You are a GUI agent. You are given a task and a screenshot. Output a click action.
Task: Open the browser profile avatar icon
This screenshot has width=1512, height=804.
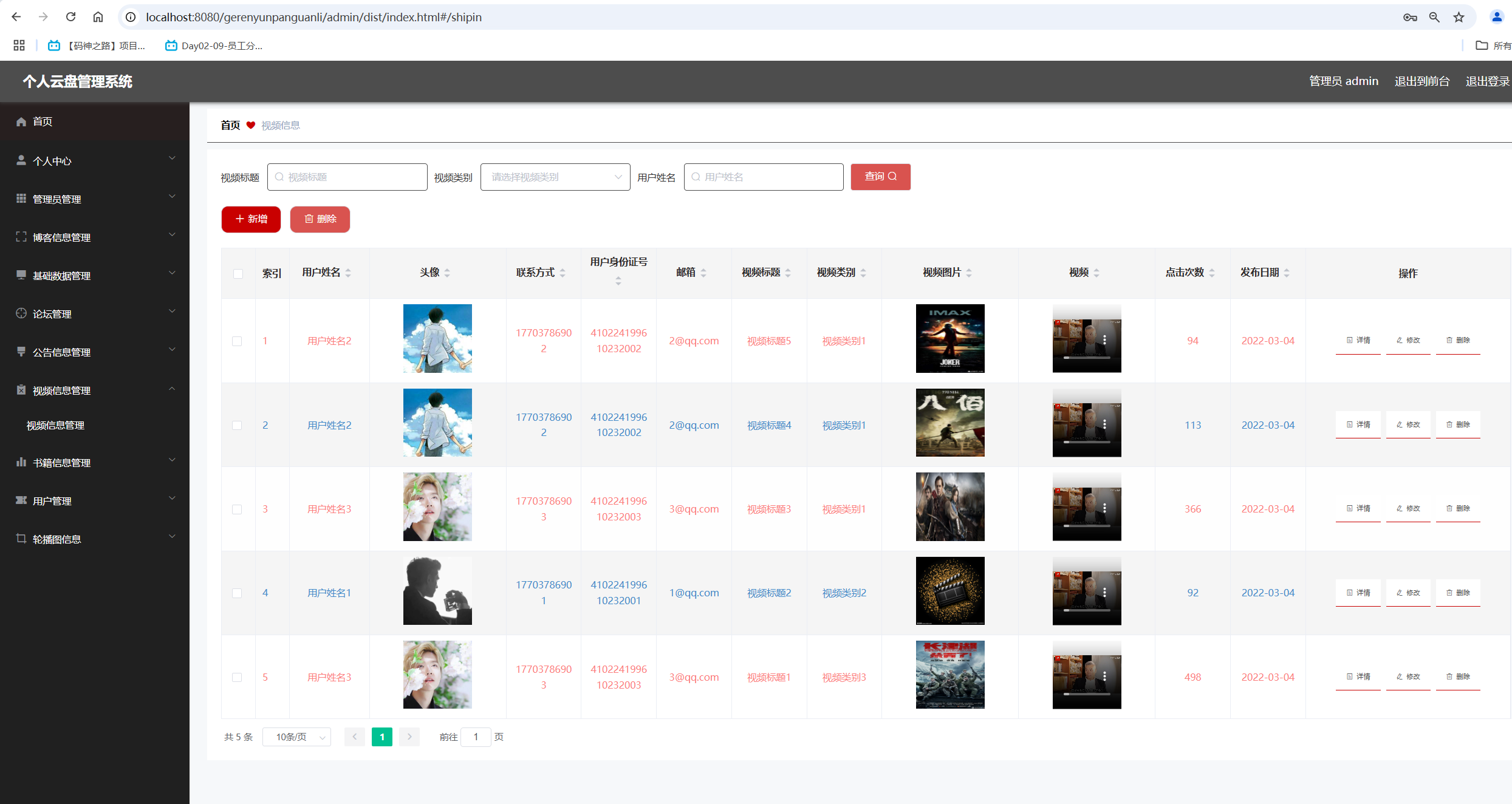pyautogui.click(x=1496, y=17)
